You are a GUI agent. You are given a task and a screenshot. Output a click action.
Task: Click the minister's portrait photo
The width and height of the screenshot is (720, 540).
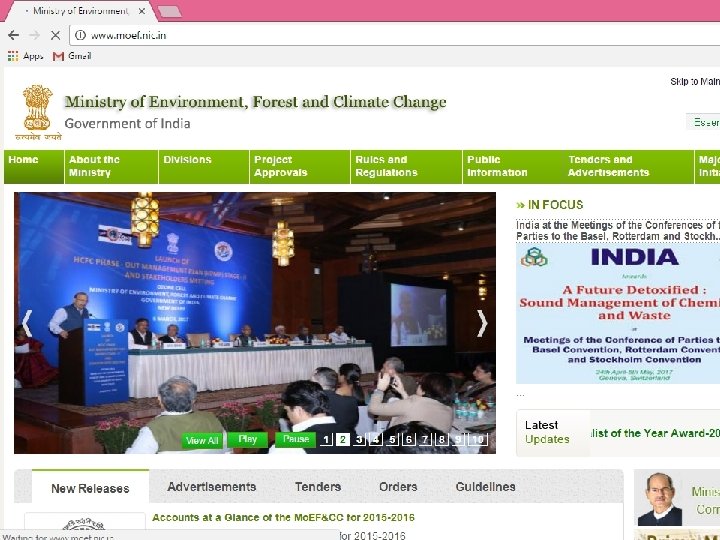click(x=660, y=499)
